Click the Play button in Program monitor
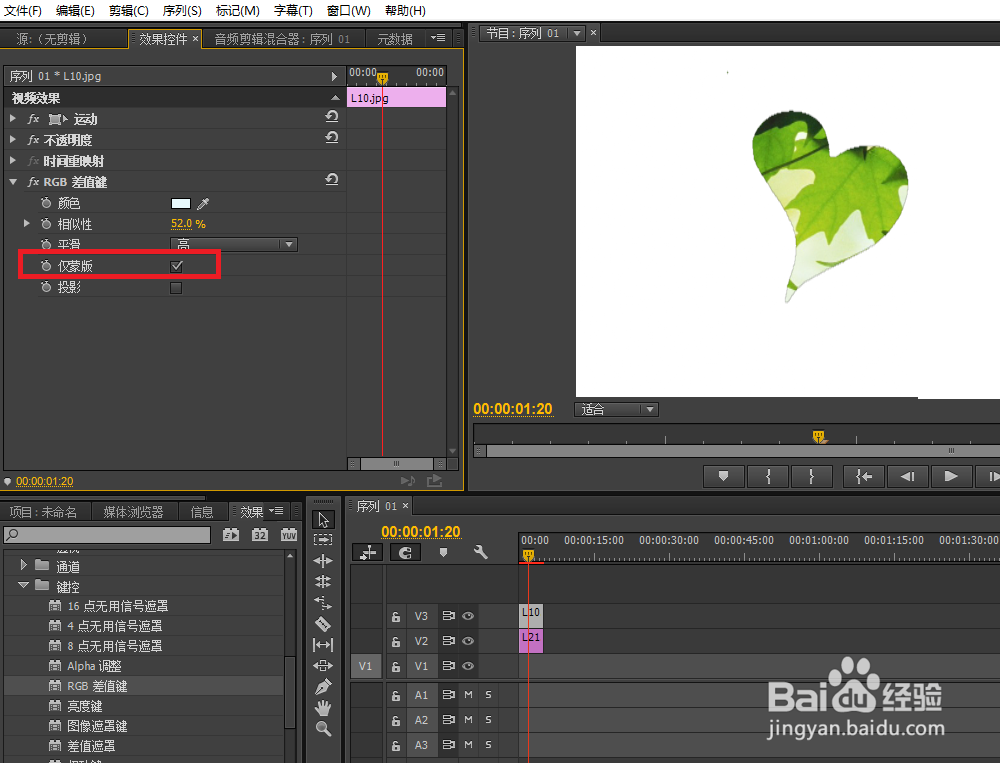Screen dimensions: 1000x763 pos(951,477)
